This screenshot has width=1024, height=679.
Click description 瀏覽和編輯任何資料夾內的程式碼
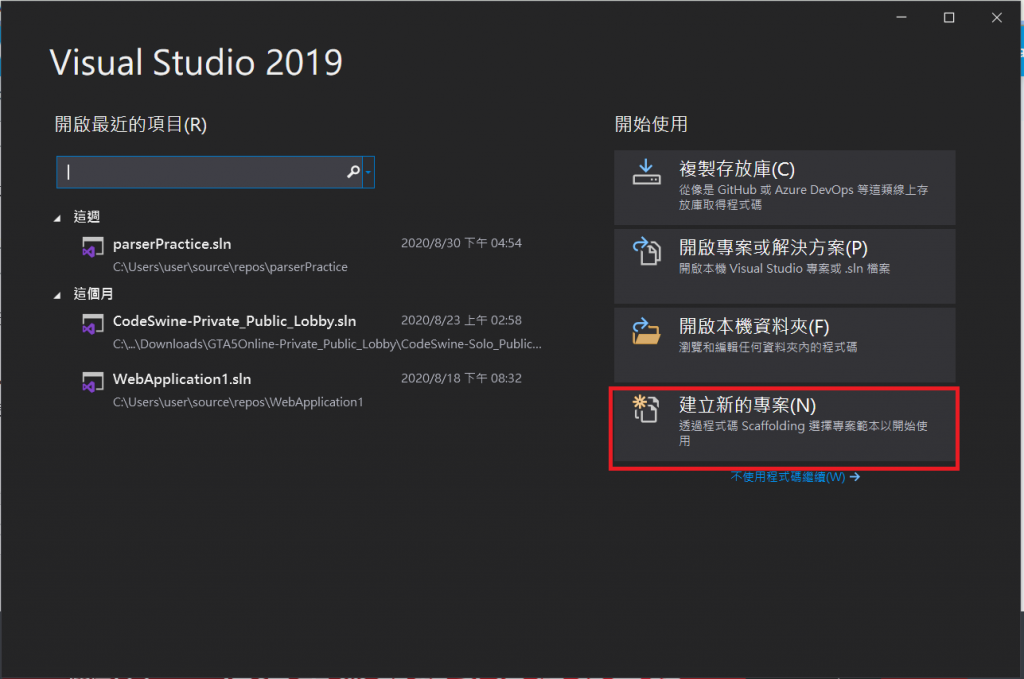coord(768,347)
